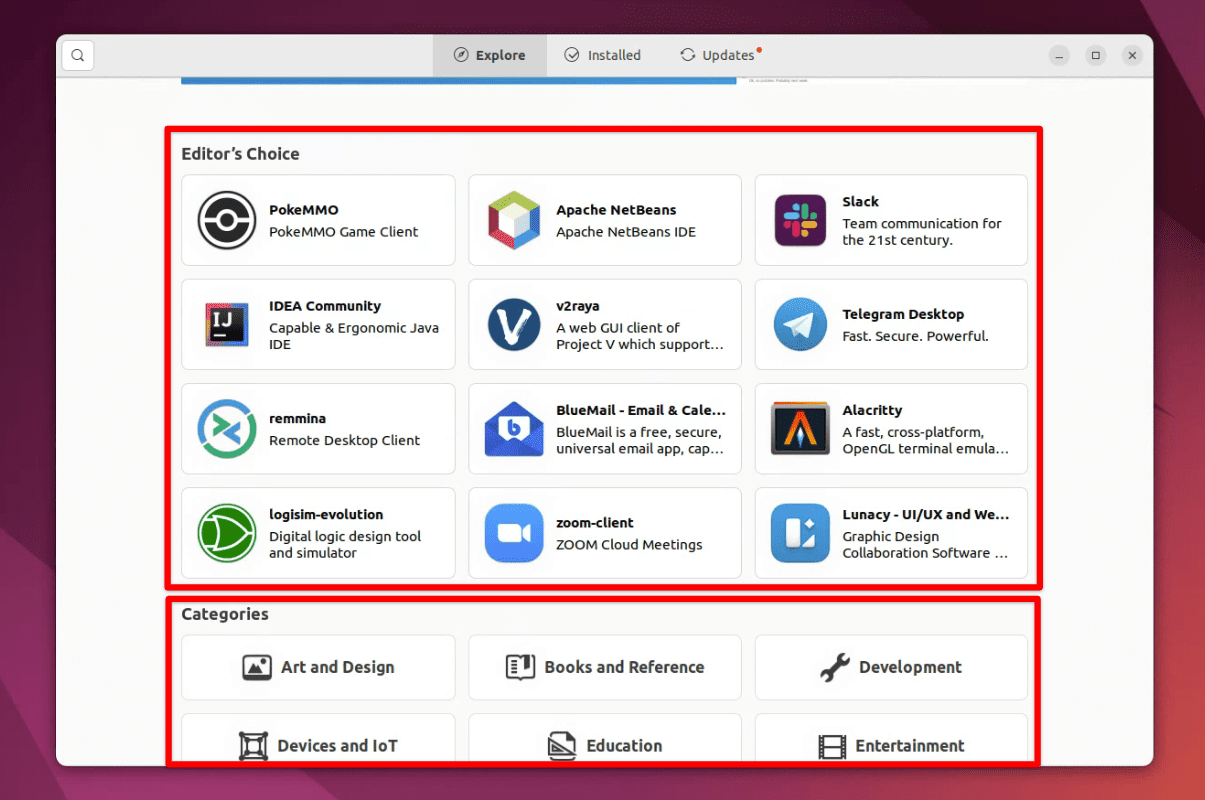Click the Slack logo icon

(x=800, y=220)
